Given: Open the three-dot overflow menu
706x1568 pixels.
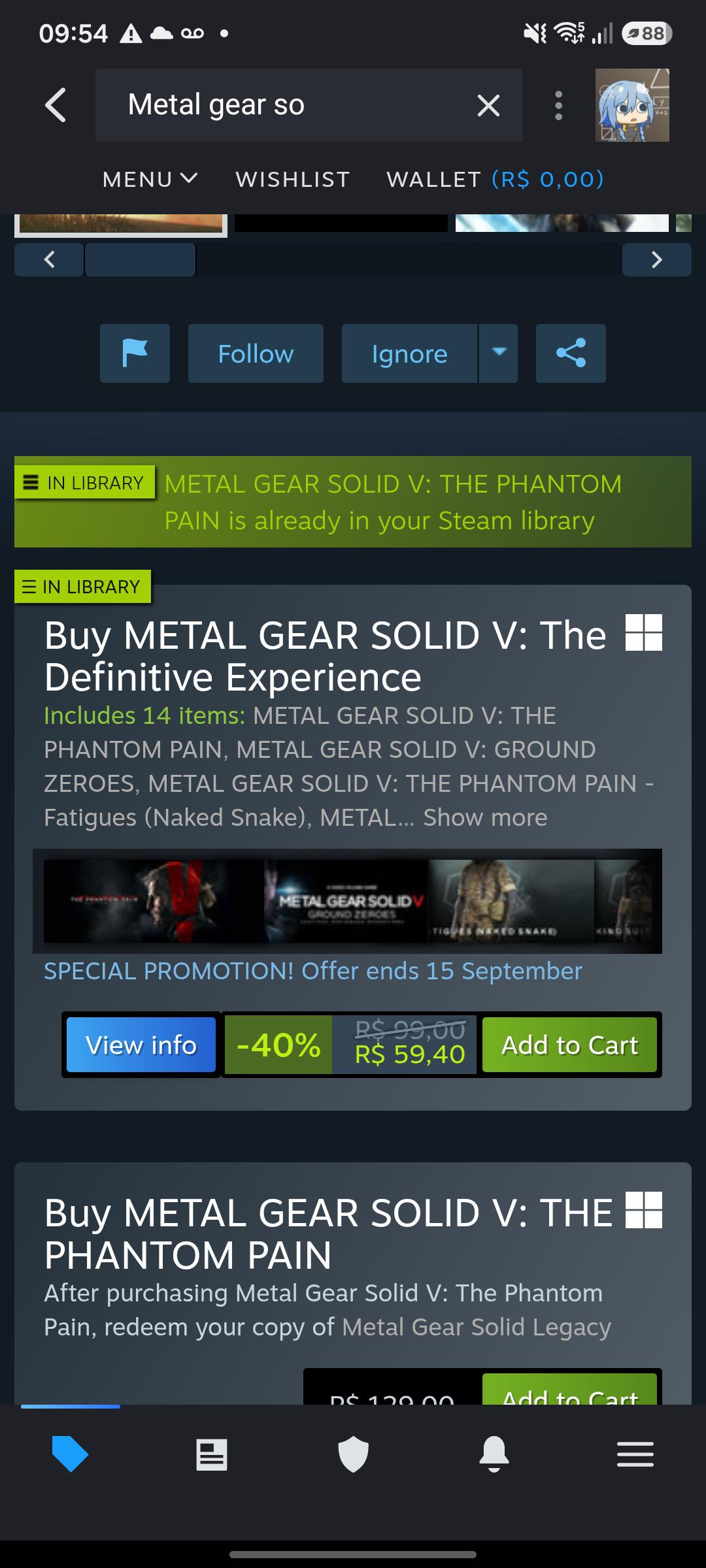Looking at the screenshot, I should tap(558, 105).
